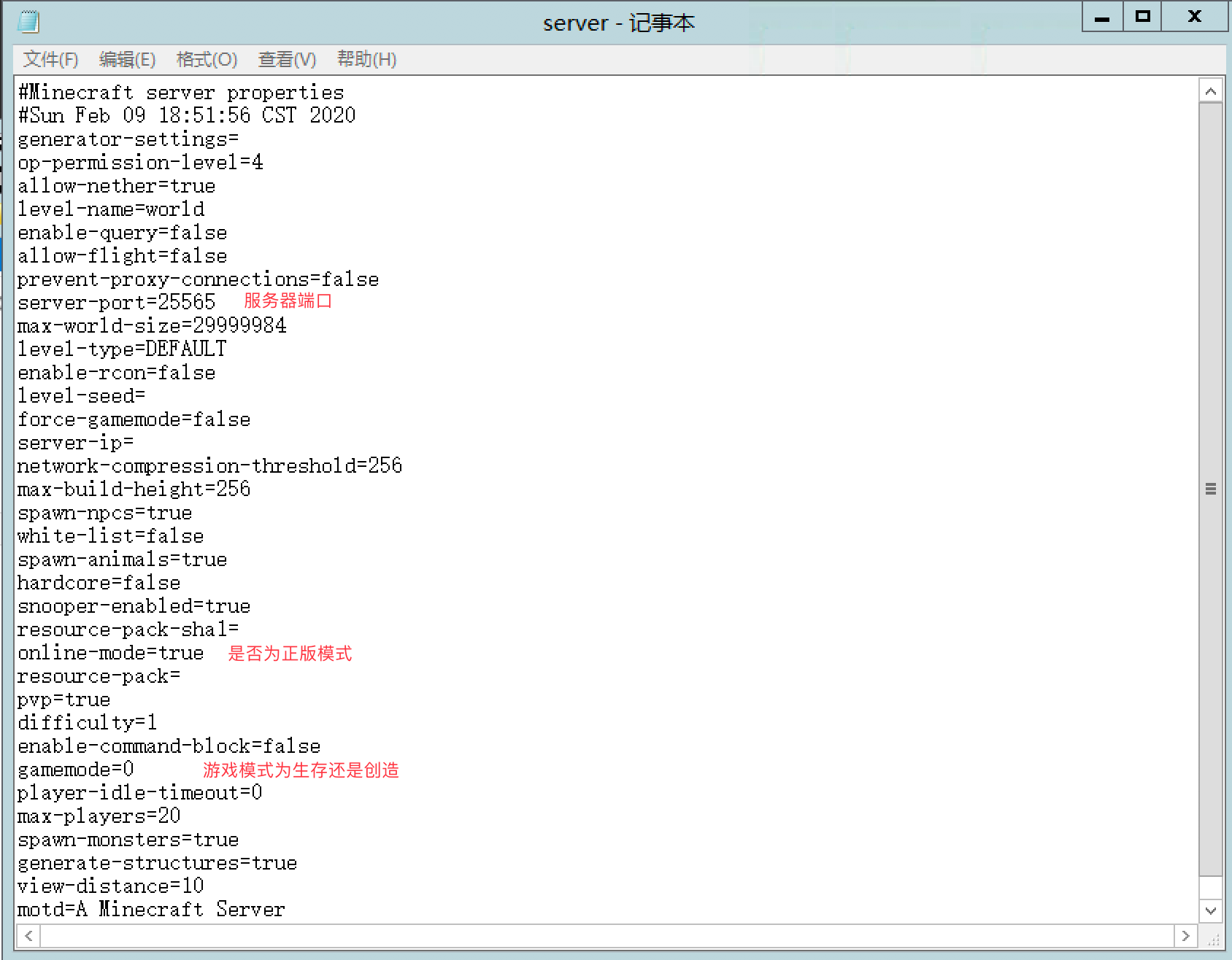Click the allow-flight=false line
Viewport: 1232px width, 960px height.
pyautogui.click(x=123, y=255)
